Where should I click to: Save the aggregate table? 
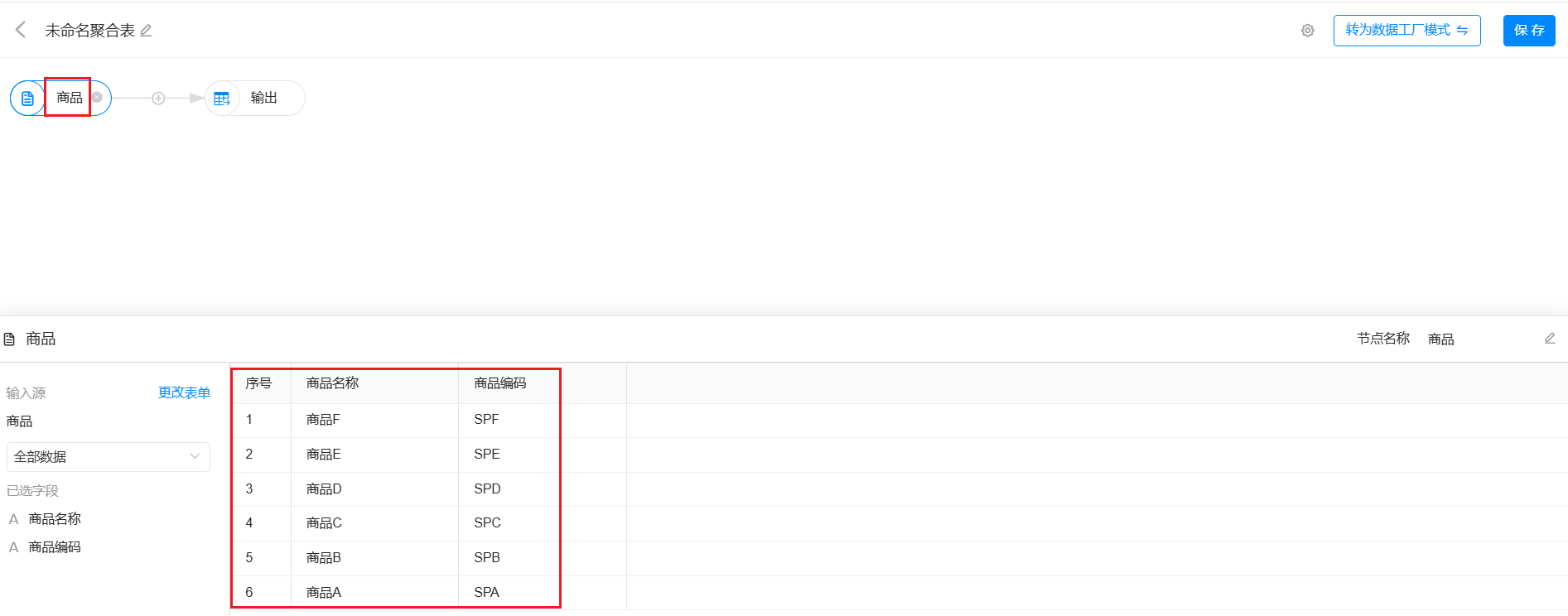click(x=1528, y=31)
